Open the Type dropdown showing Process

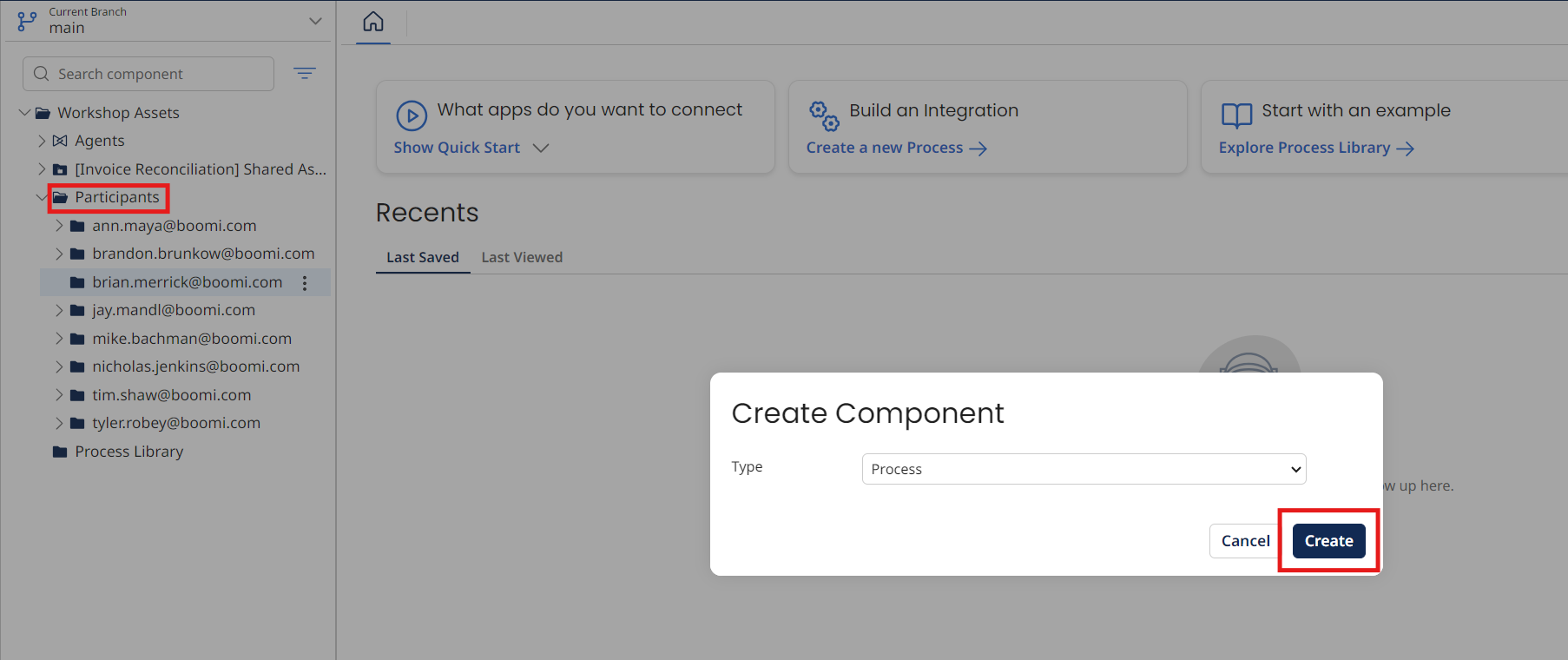(x=1084, y=469)
